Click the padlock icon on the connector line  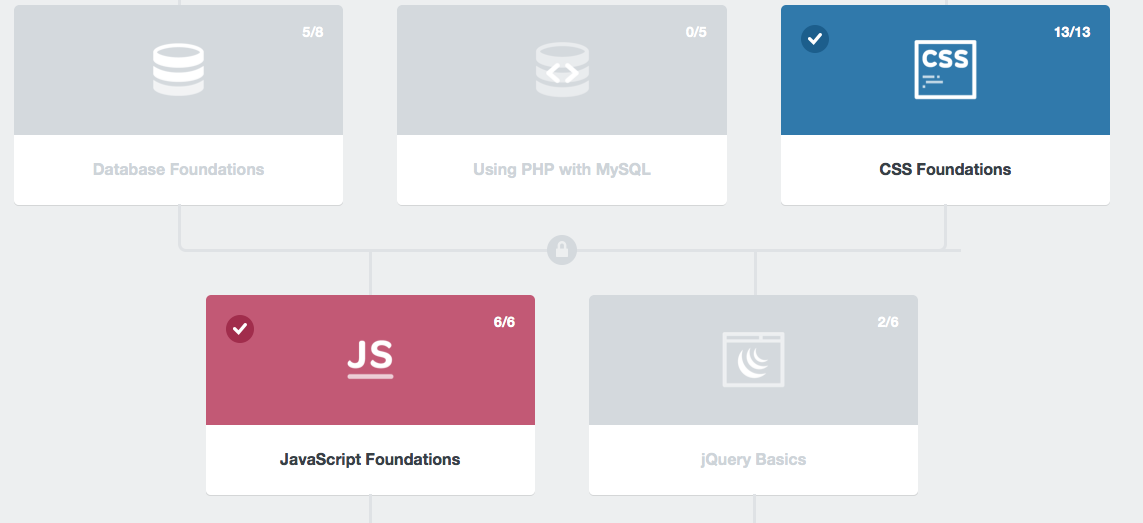[562, 249]
